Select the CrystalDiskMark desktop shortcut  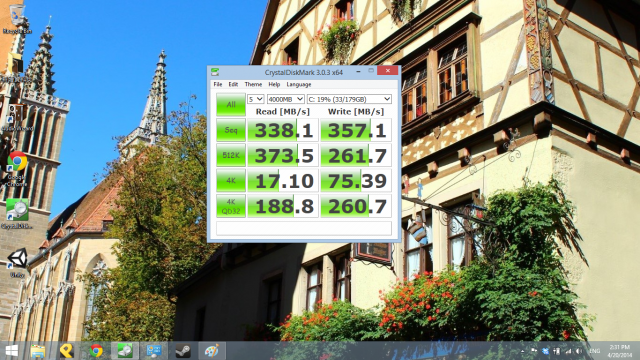pos(17,214)
